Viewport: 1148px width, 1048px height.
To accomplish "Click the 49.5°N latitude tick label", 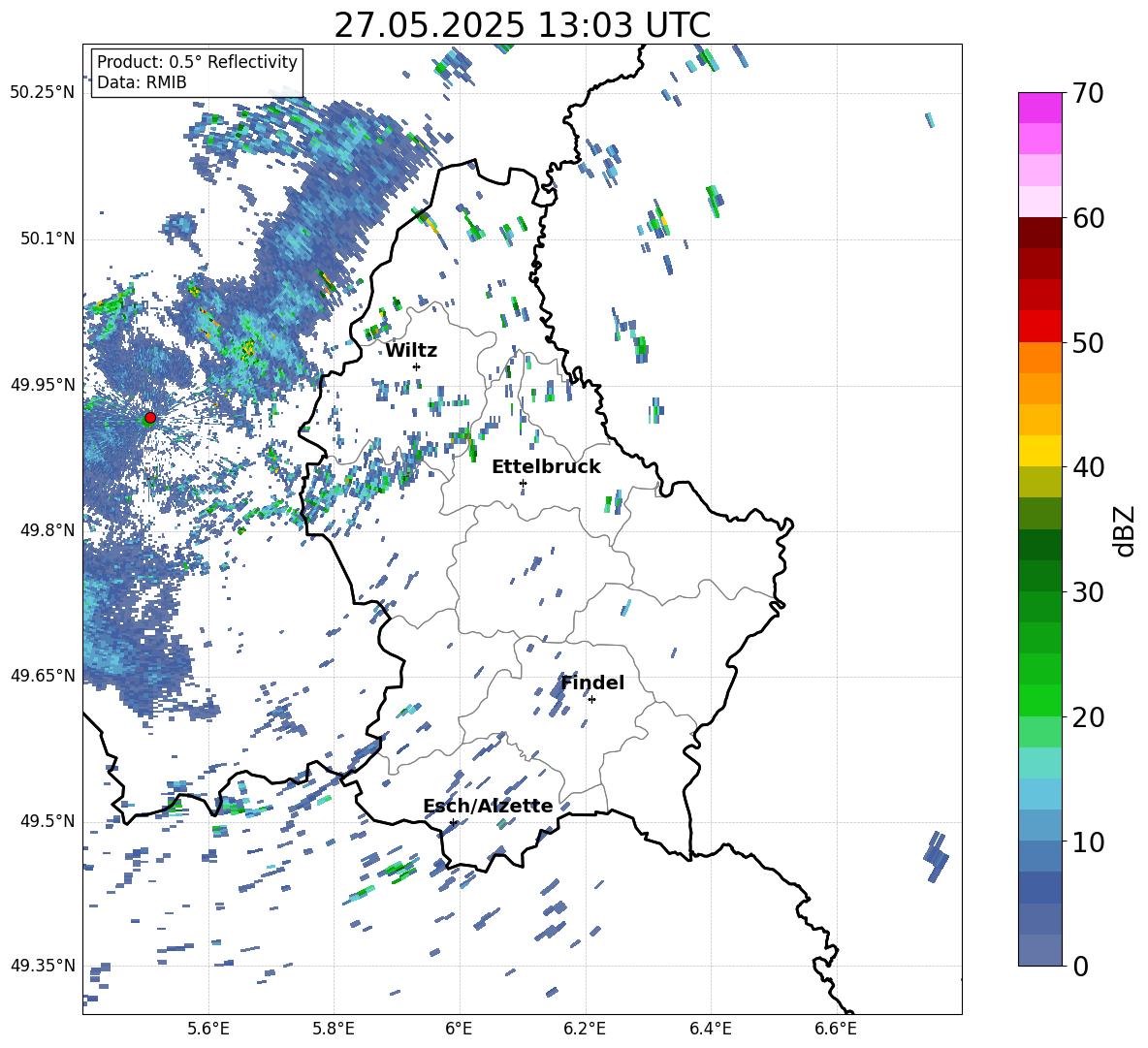I will coord(48,821).
